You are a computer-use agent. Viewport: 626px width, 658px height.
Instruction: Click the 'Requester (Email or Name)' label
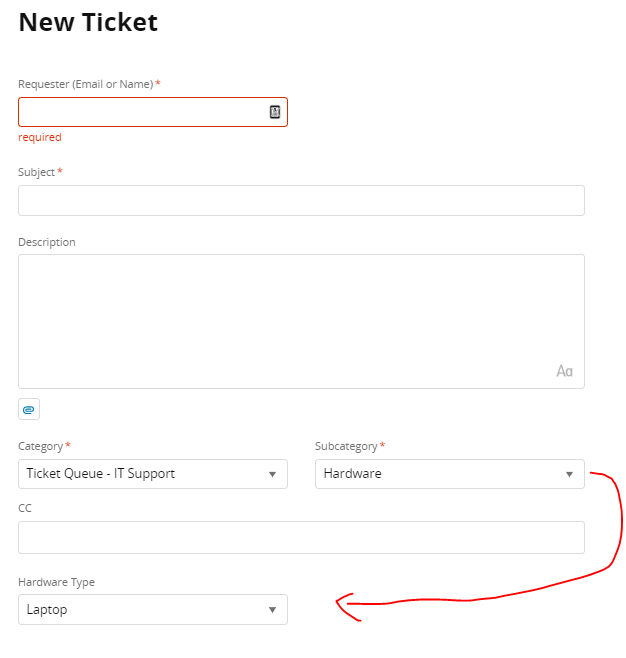85,84
